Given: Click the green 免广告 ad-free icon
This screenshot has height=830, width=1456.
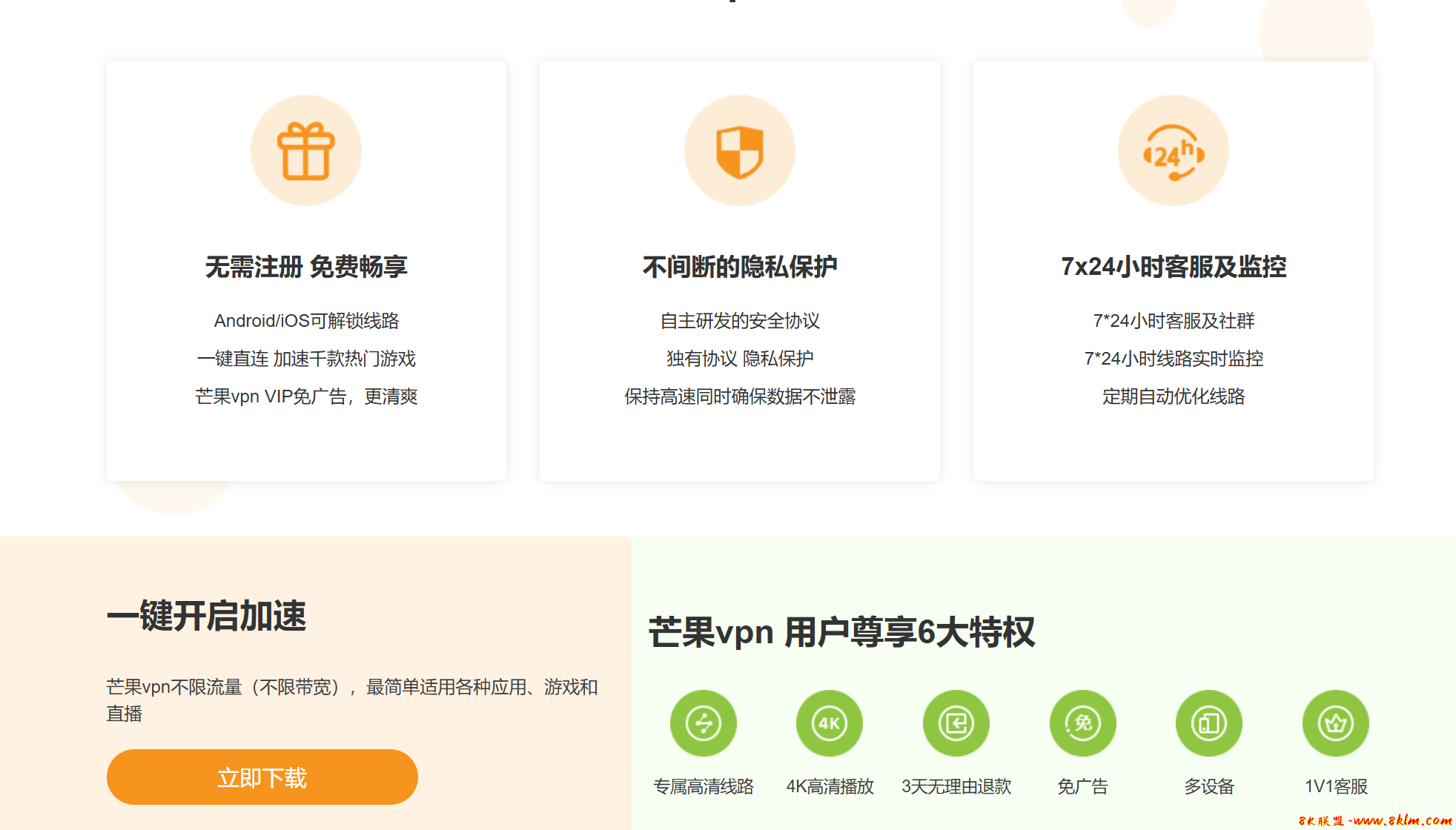Looking at the screenshot, I should coord(1083,723).
